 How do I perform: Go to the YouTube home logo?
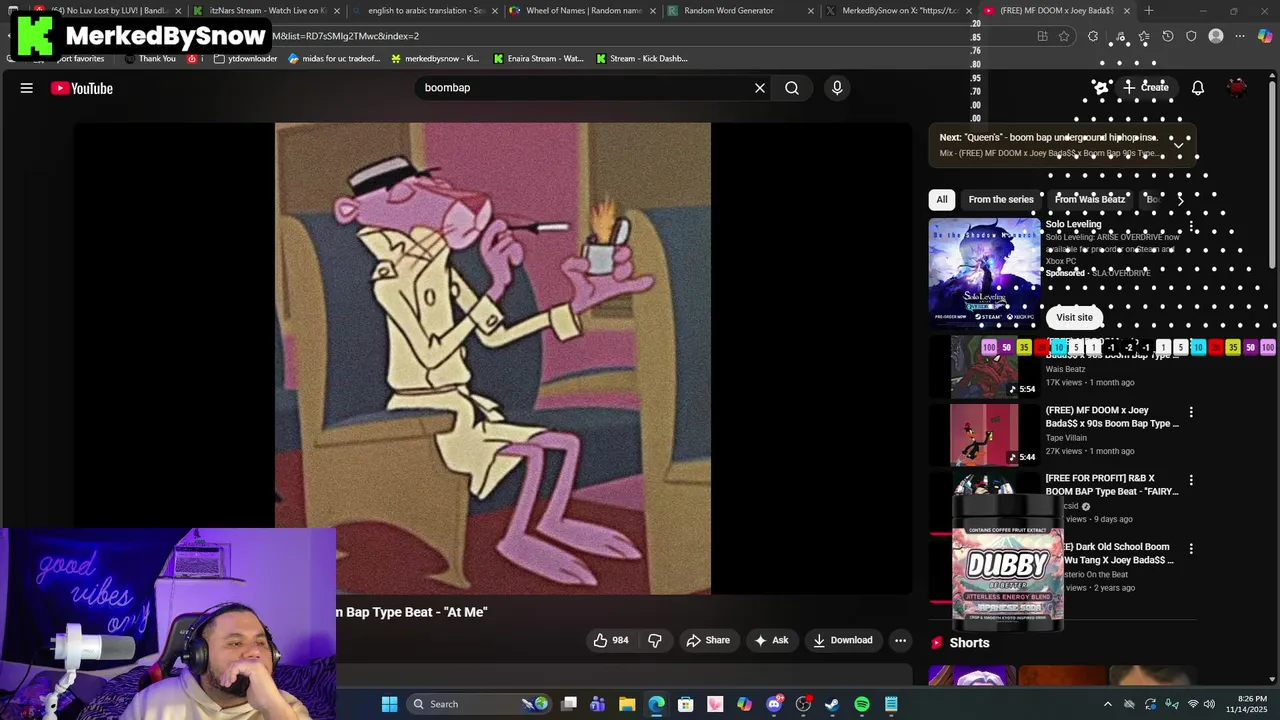(82, 88)
